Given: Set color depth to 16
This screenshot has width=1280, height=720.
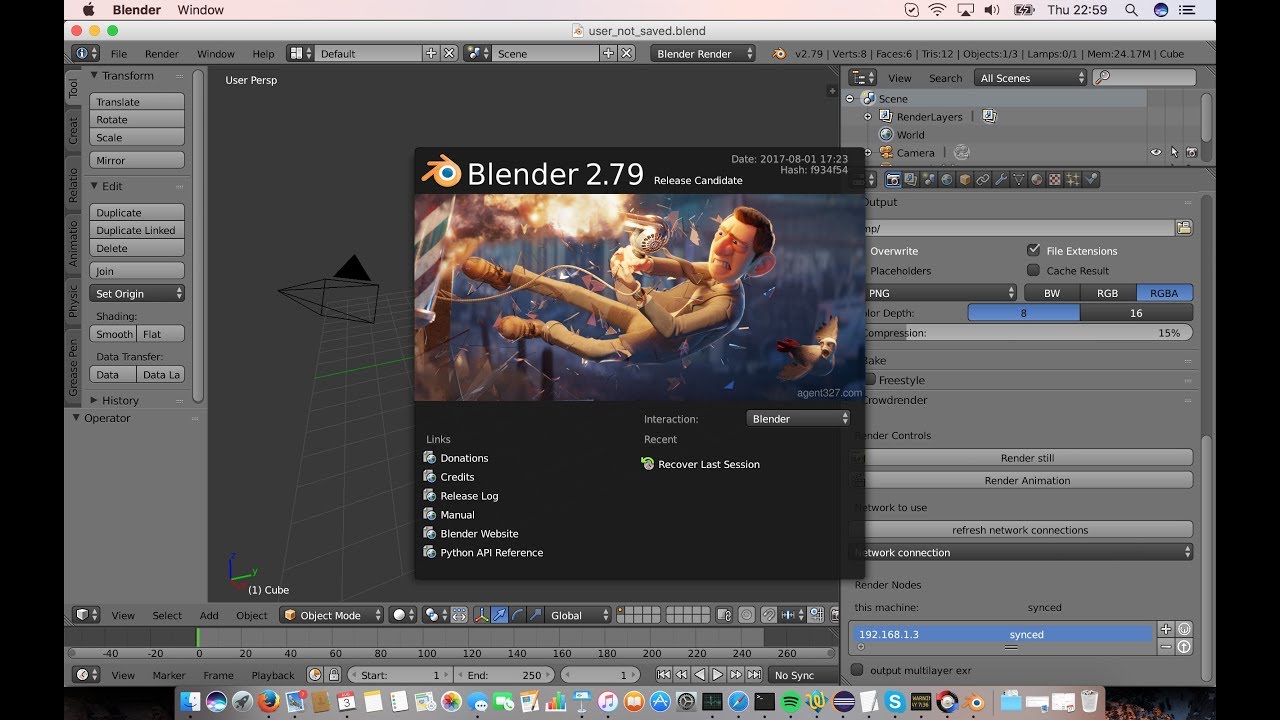Looking at the screenshot, I should tap(1136, 313).
